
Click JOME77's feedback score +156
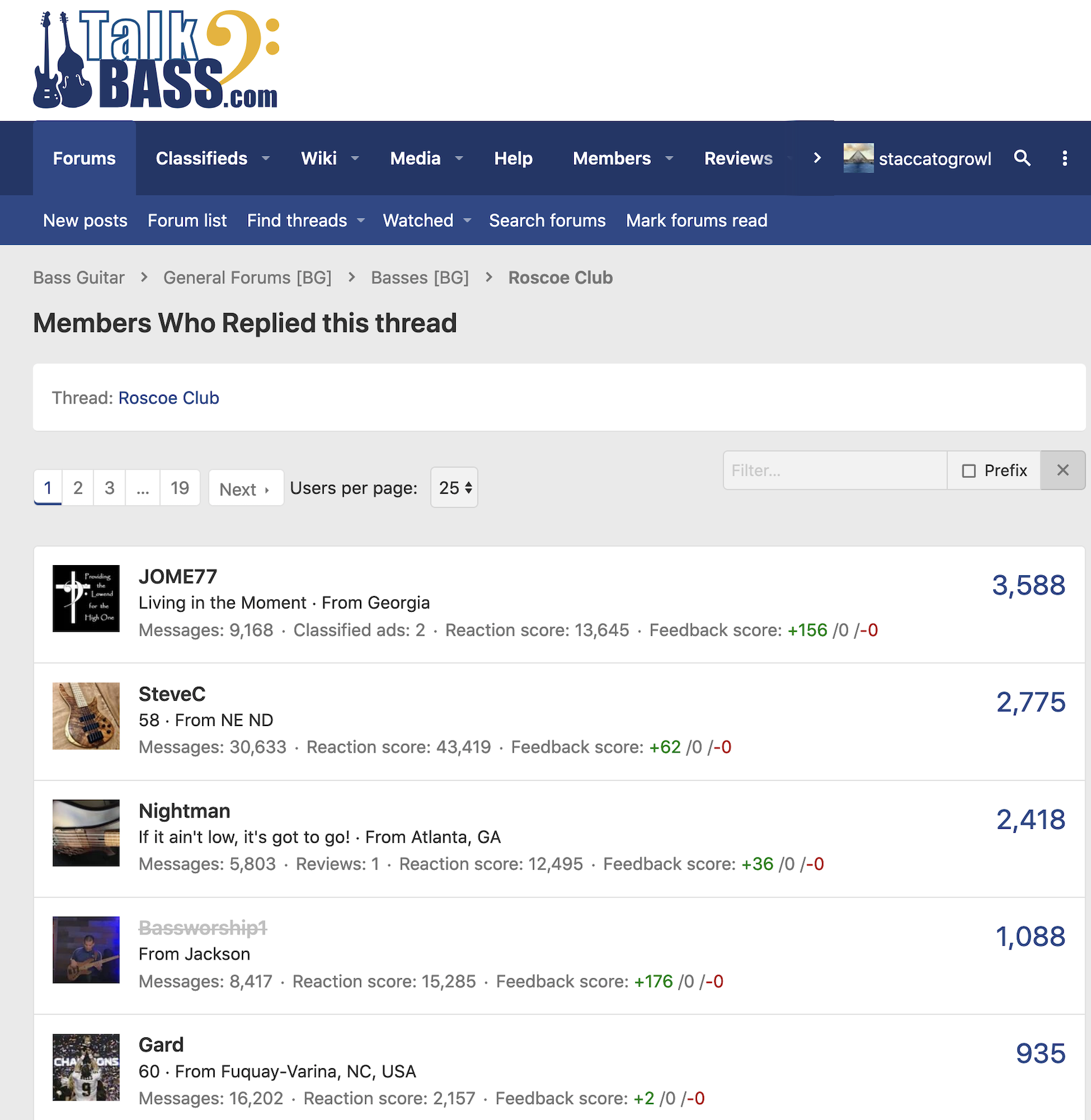[808, 630]
